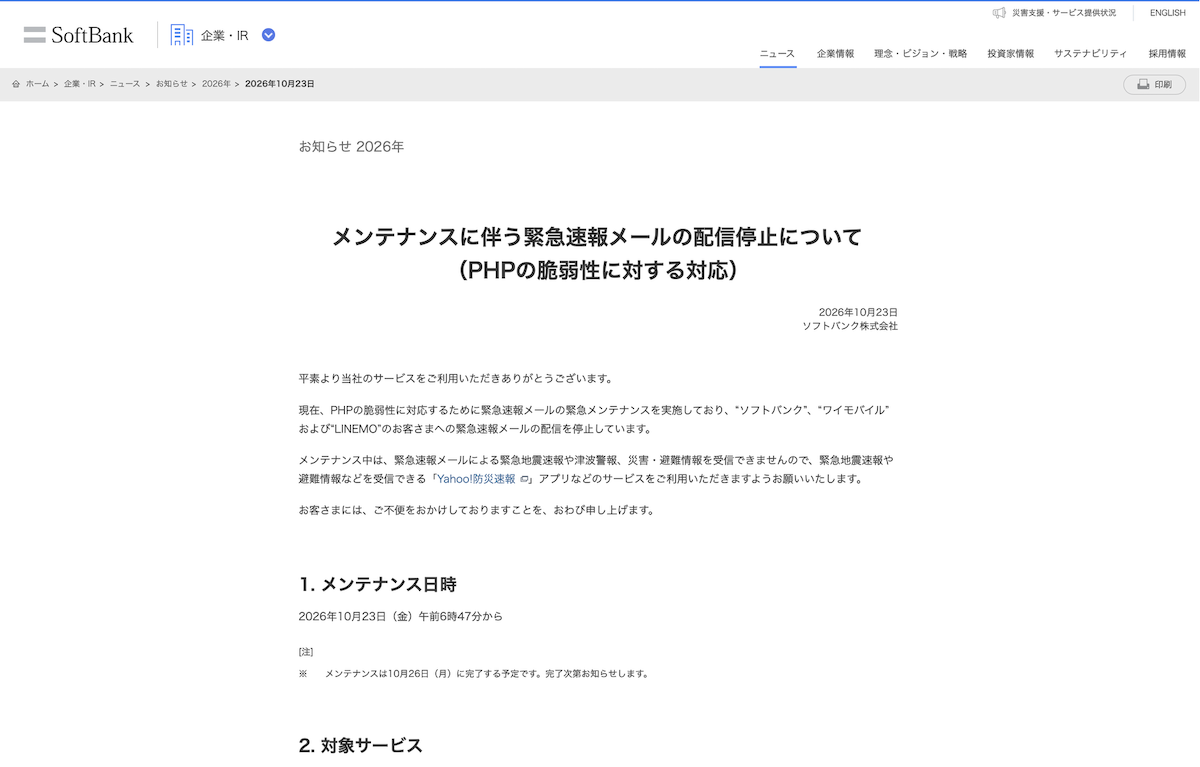
Task: Click the お知らせ 2026年 category heading
Action: point(351,146)
